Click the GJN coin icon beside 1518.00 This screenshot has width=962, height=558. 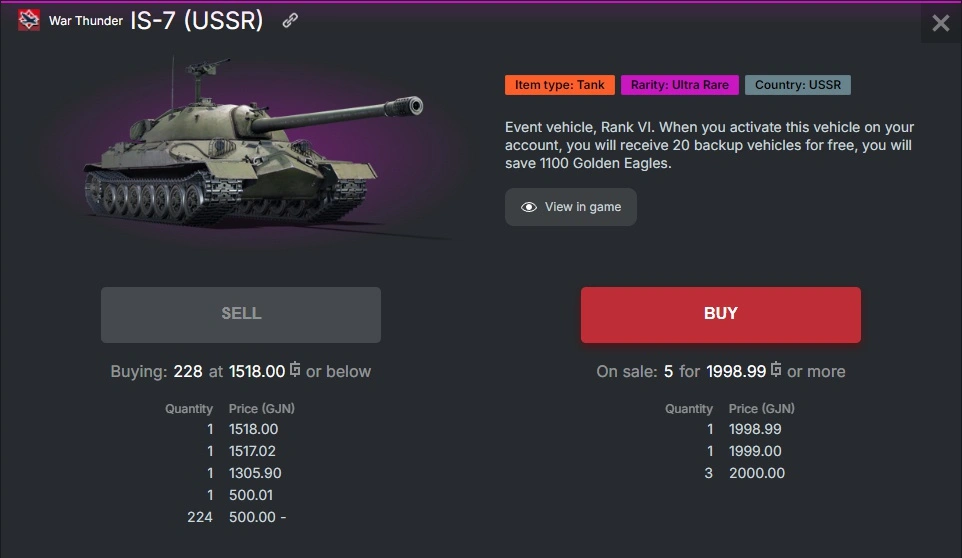pyautogui.click(x=295, y=370)
